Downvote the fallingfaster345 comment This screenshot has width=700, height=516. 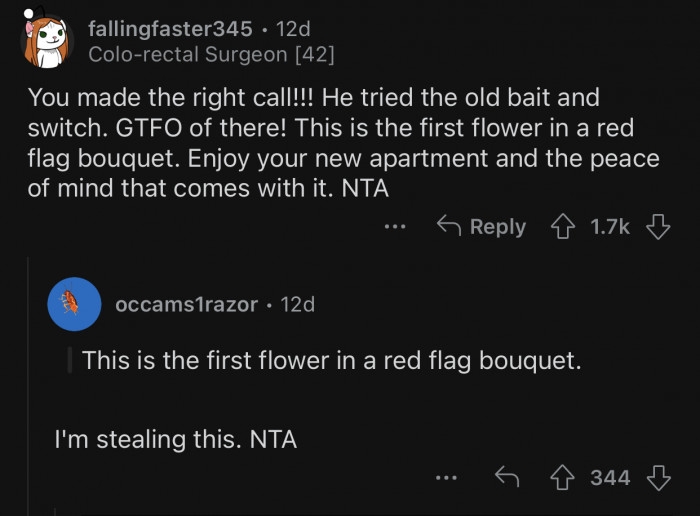(x=657, y=227)
